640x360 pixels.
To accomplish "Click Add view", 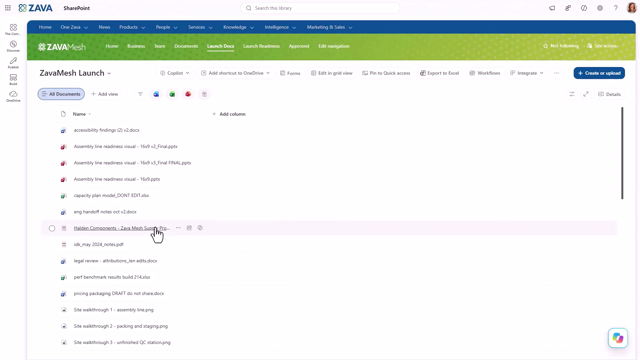I will coord(104,94).
